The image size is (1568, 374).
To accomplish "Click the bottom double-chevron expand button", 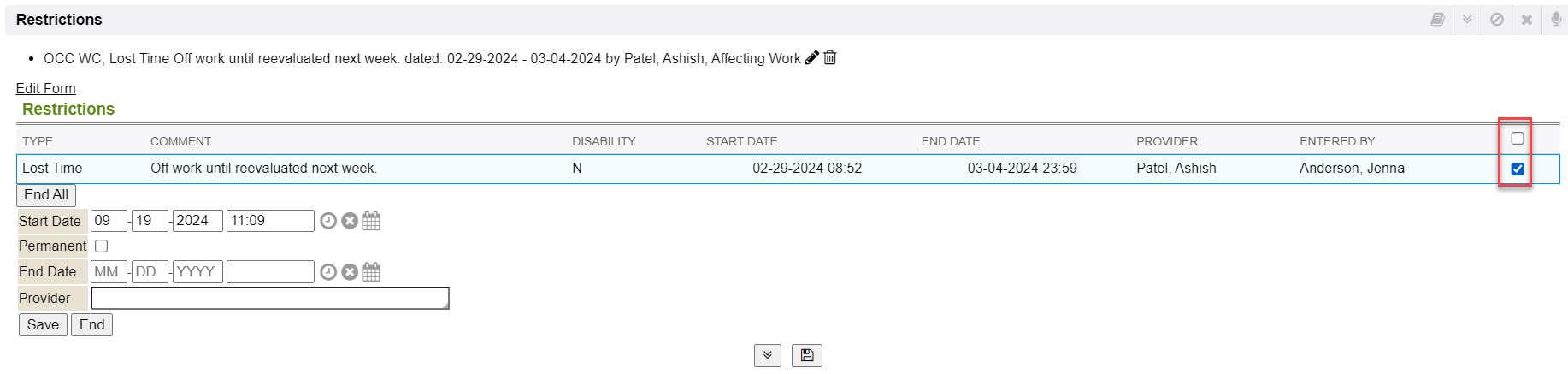I will pyautogui.click(x=768, y=355).
